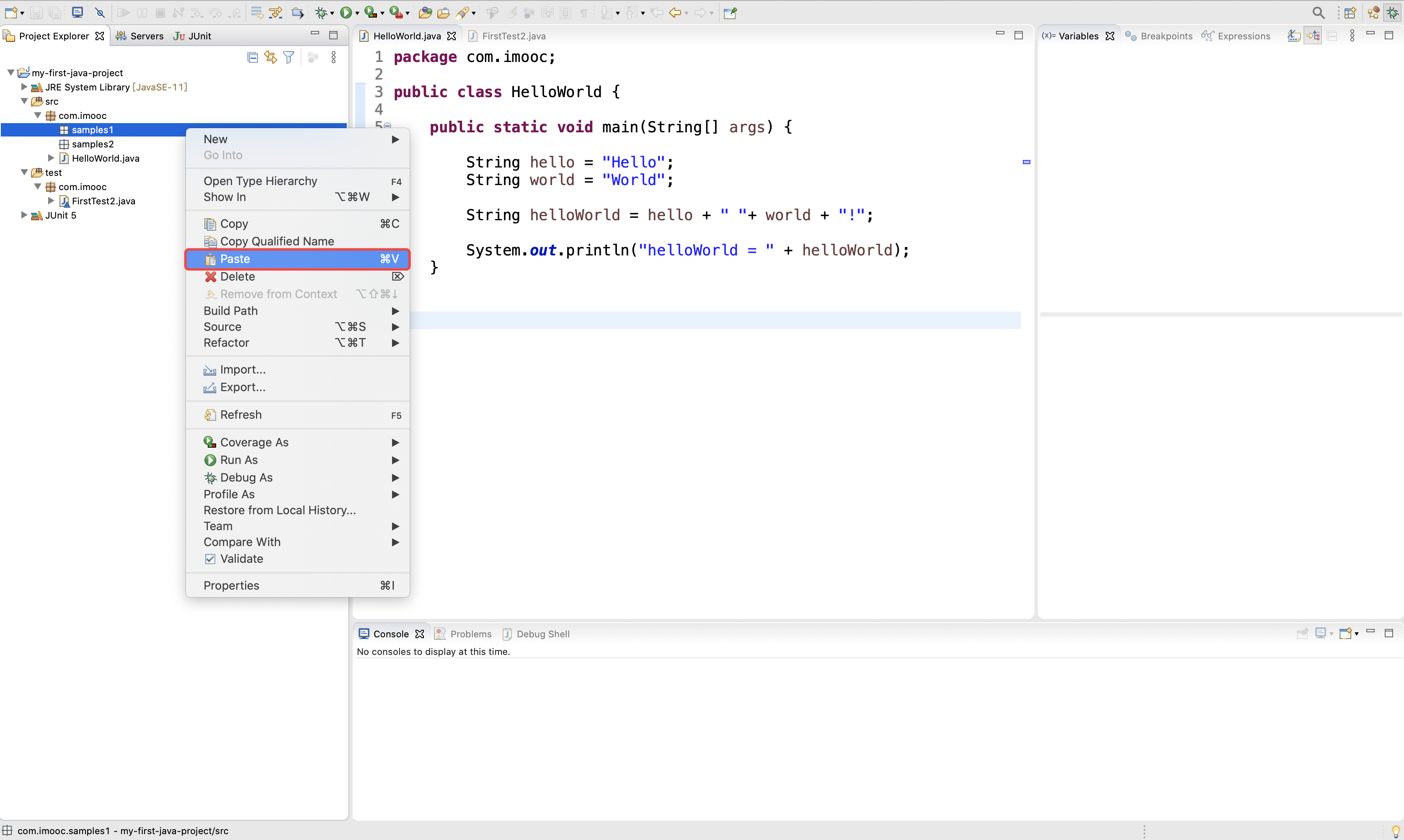1404x840 pixels.
Task: Choose Properties in the context menu
Action: click(x=298, y=585)
